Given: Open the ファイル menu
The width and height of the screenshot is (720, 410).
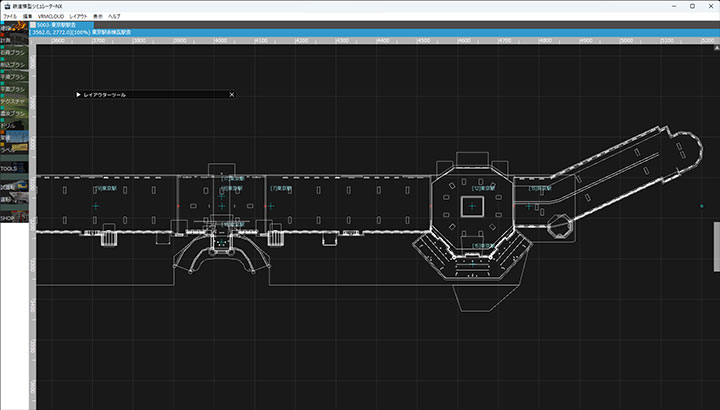Looking at the screenshot, I should 10,16.
